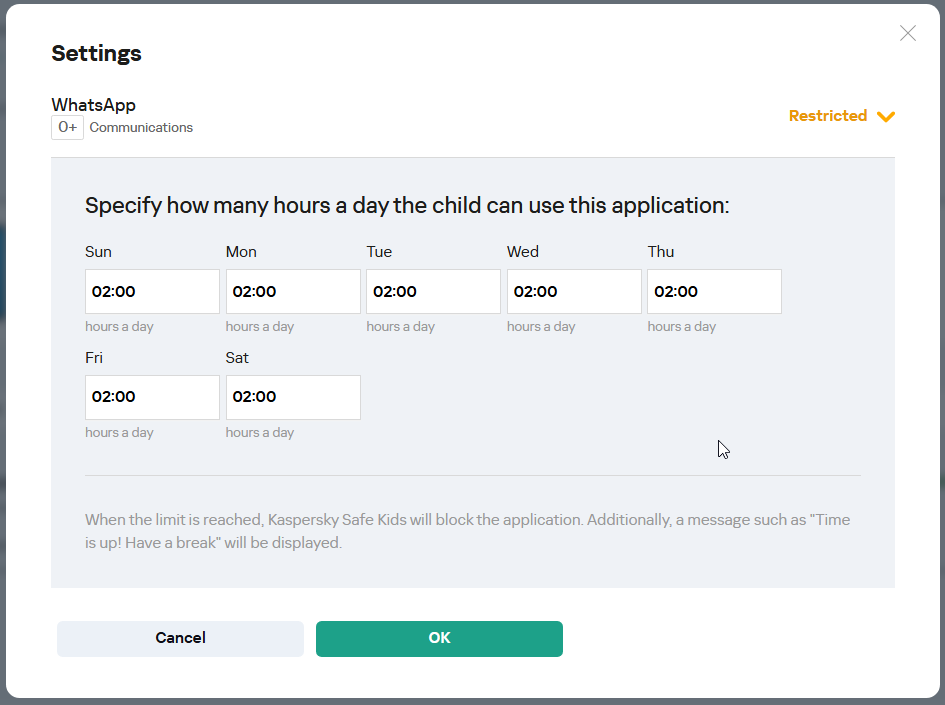Click the Communications category label
This screenshot has width=945, height=705.
141,128
